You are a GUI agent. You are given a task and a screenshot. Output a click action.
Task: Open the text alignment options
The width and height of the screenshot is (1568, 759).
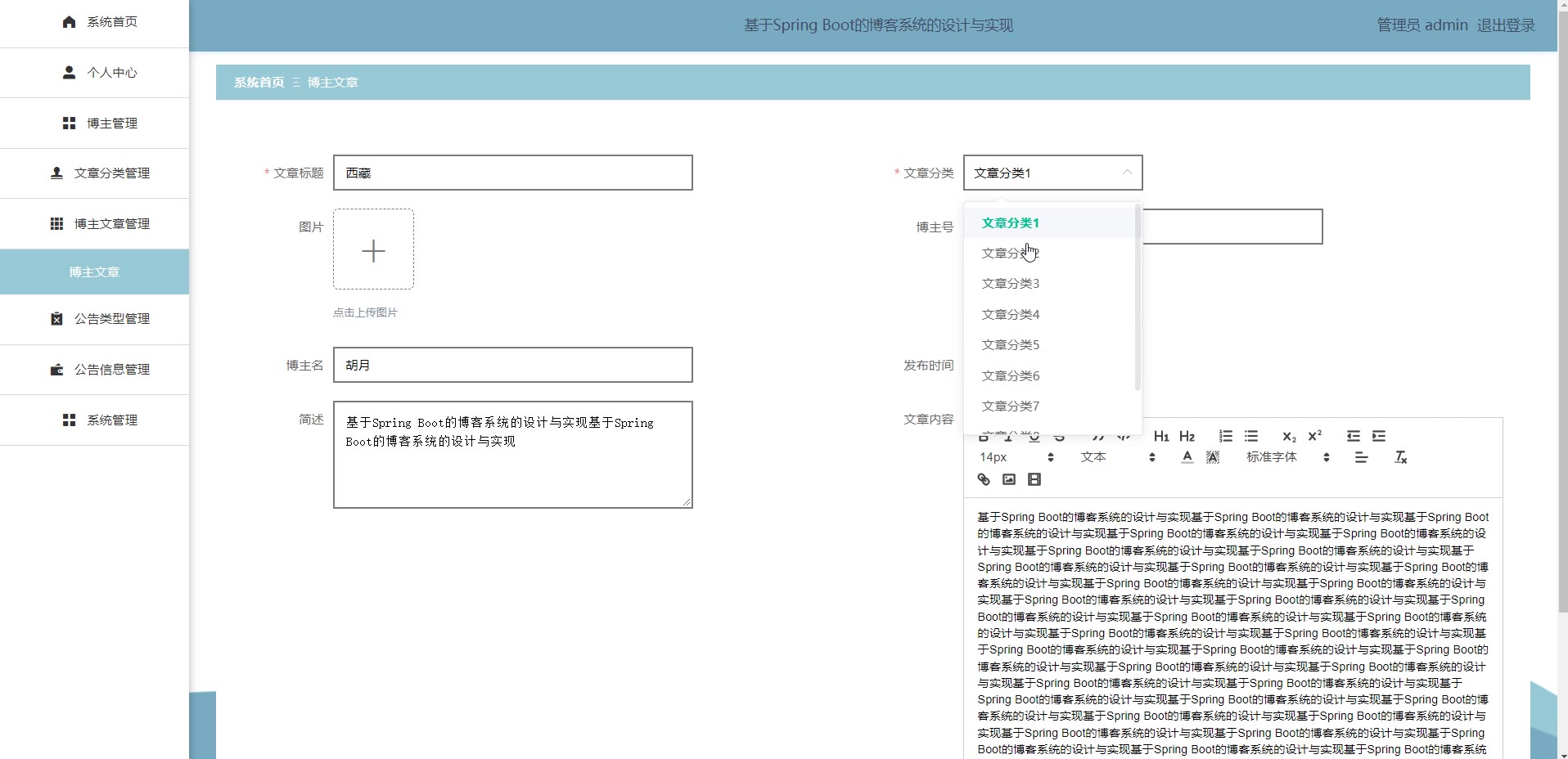point(1361,457)
